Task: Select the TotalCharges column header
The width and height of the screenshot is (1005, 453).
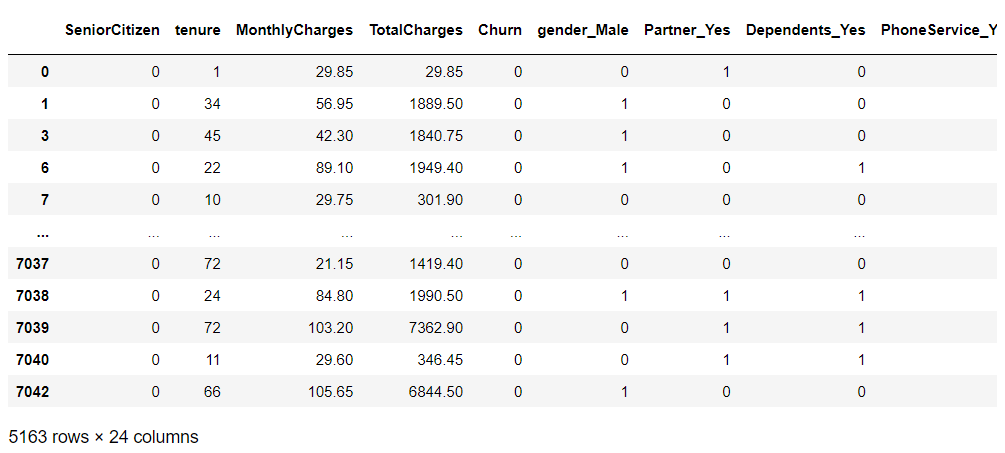Action: pyautogui.click(x=416, y=30)
